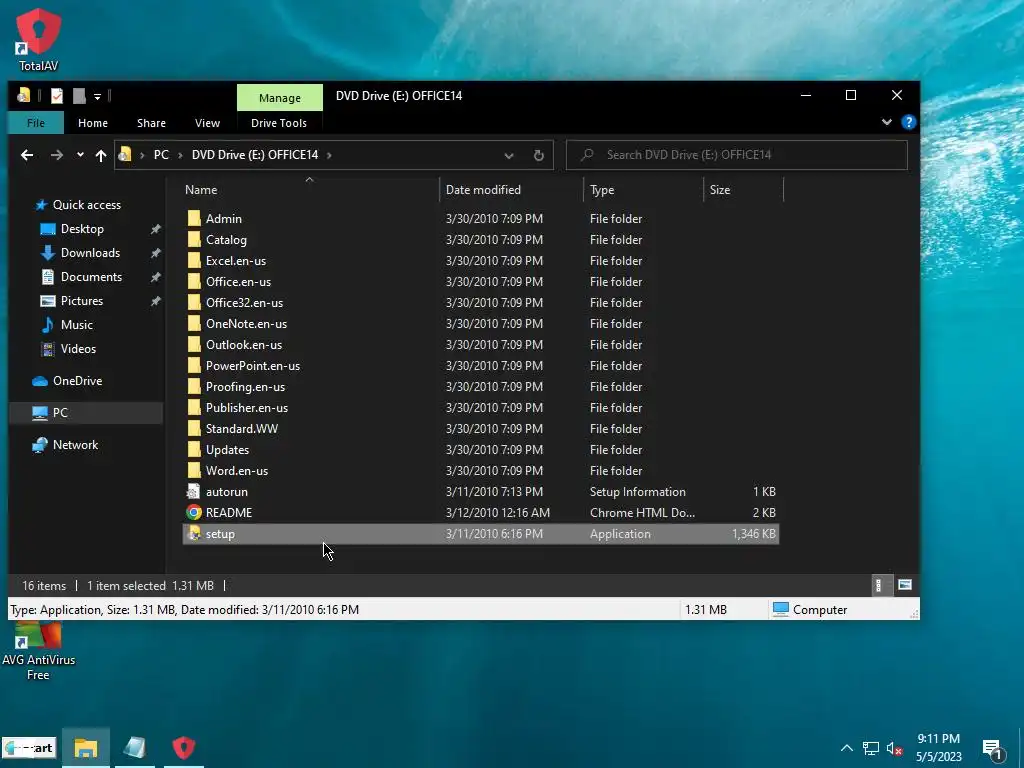Refresh the folder with the refresh icon

(x=539, y=155)
